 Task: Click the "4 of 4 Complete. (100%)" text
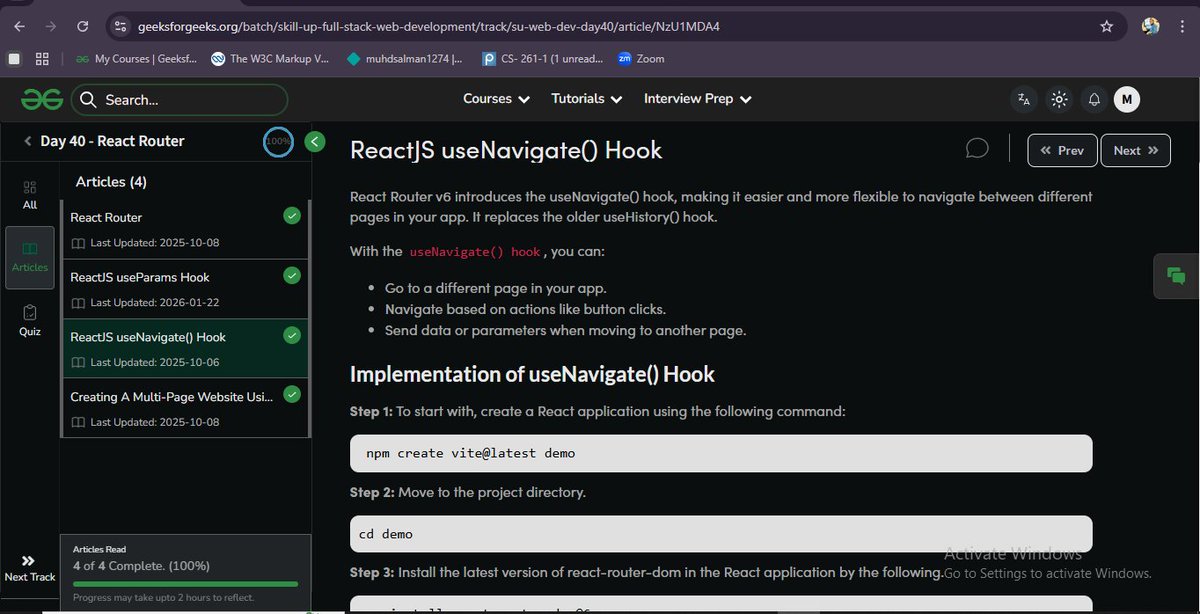pos(141,566)
